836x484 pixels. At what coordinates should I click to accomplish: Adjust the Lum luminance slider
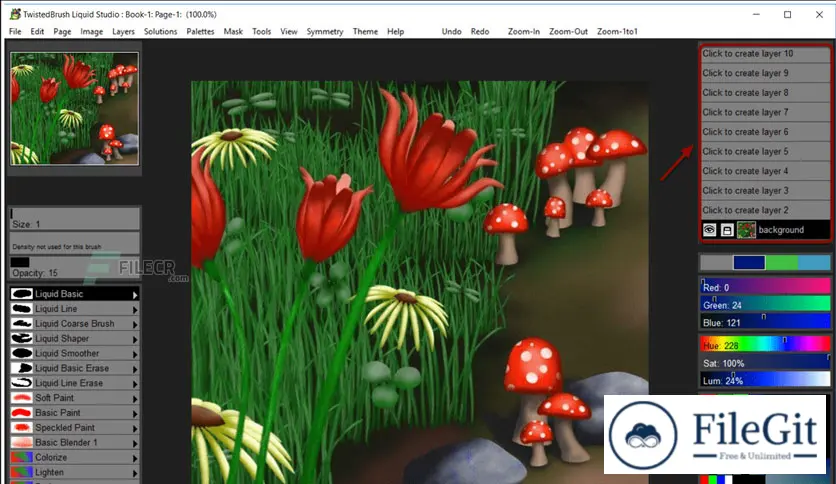(x=765, y=380)
